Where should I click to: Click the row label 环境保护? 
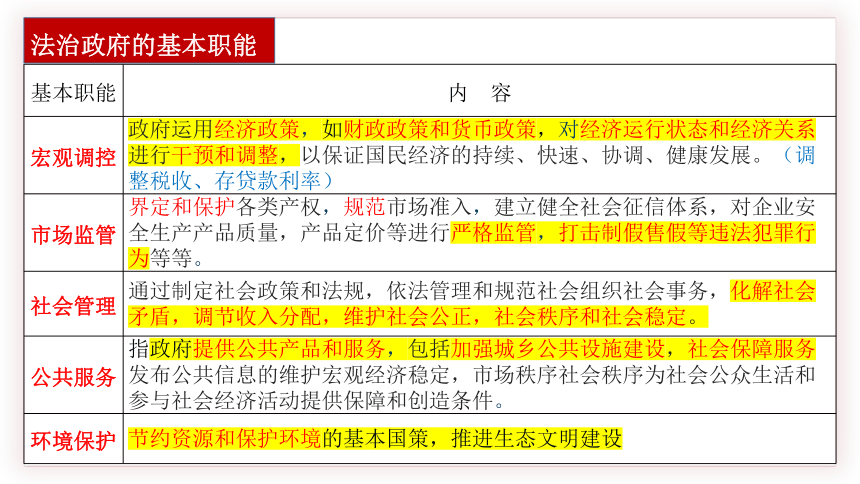[73, 440]
